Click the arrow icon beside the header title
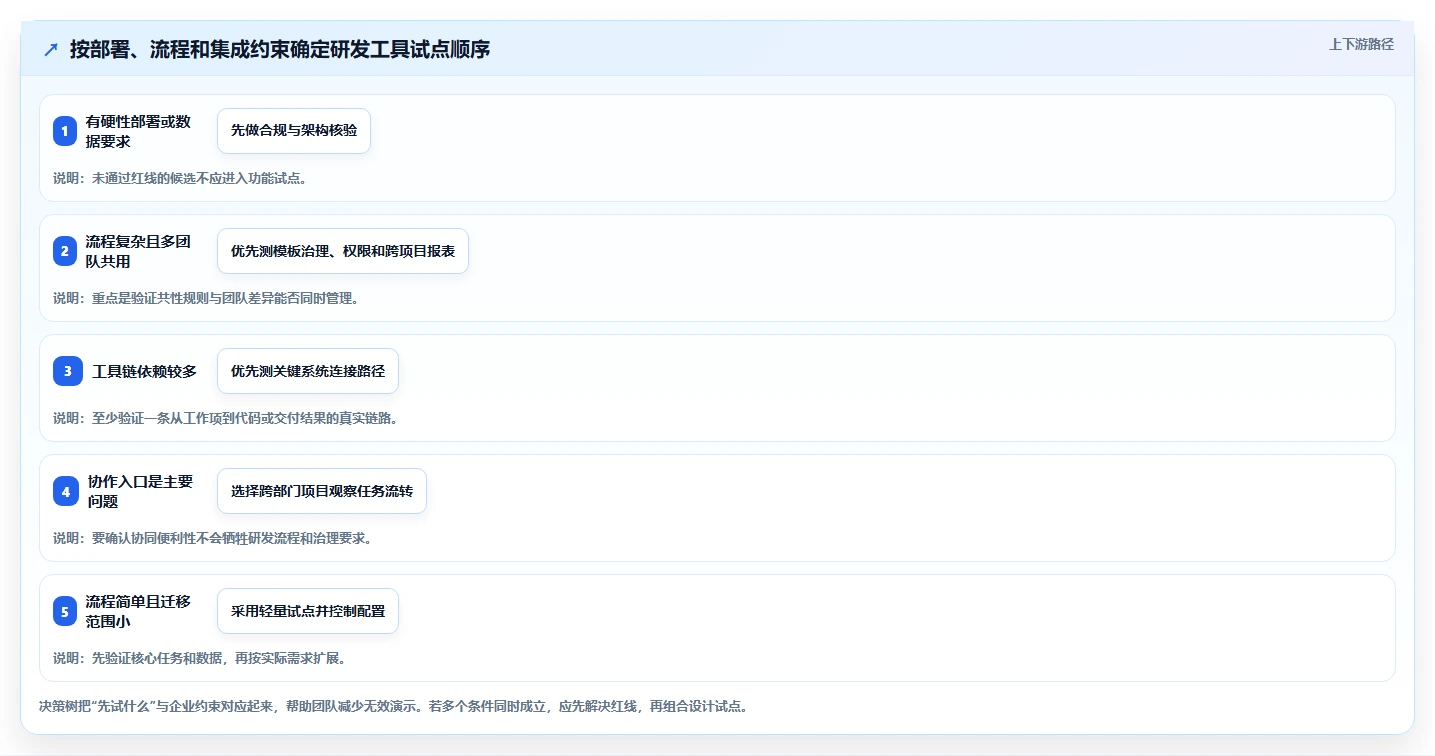Viewport: 1435px width, 756px height. (51, 49)
